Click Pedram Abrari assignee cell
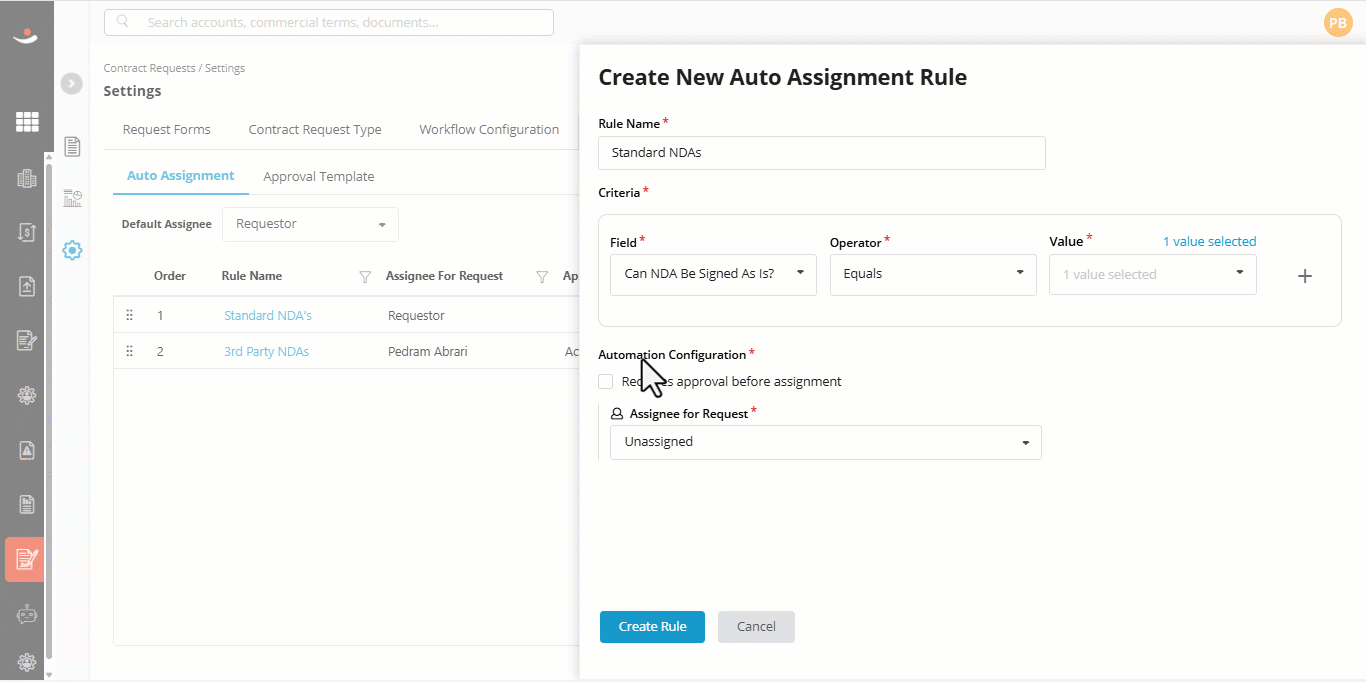Viewport: 1366px width, 682px height. 430,352
